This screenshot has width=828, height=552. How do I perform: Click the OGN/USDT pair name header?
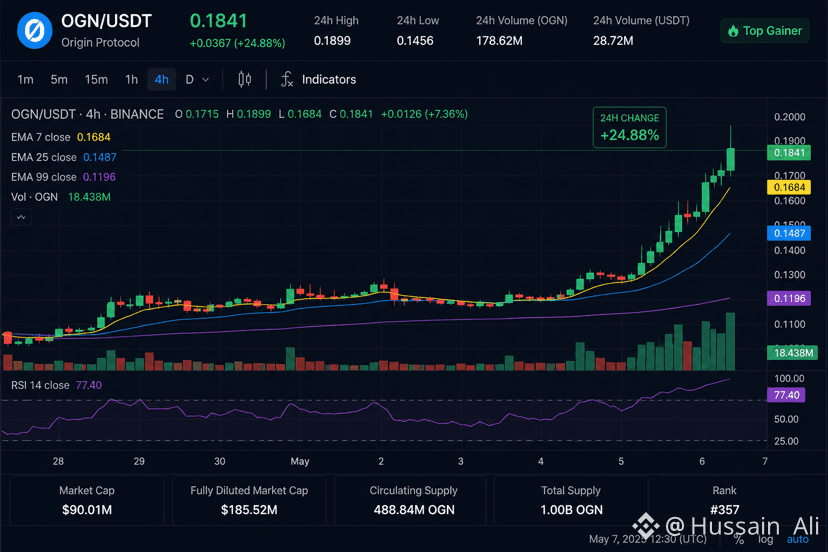coord(106,21)
